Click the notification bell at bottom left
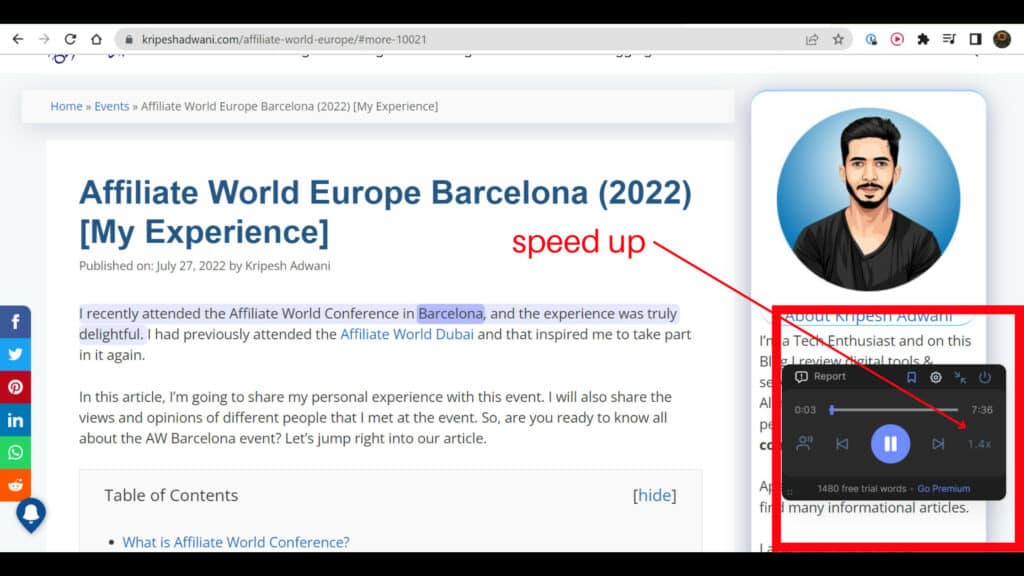 31,515
